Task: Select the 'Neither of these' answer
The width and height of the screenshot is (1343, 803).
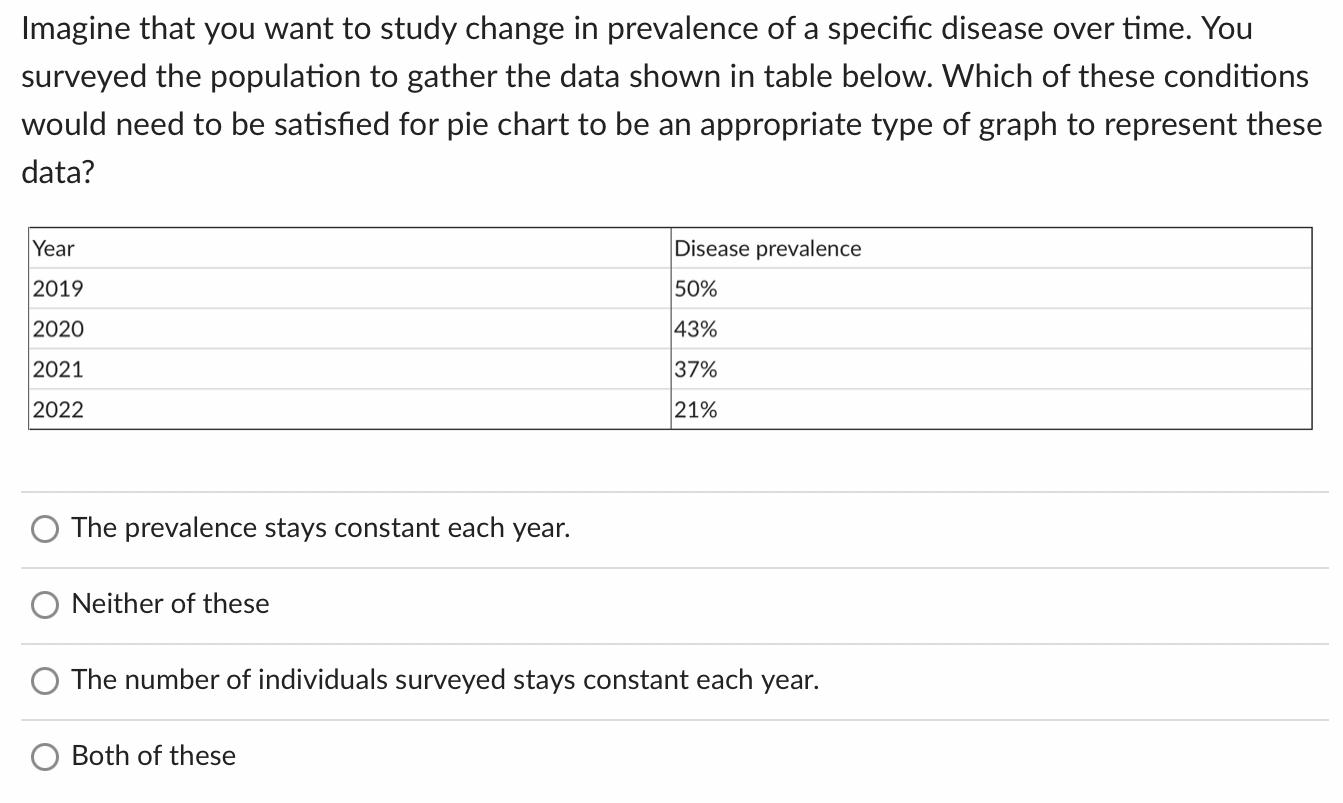Action: pos(170,604)
